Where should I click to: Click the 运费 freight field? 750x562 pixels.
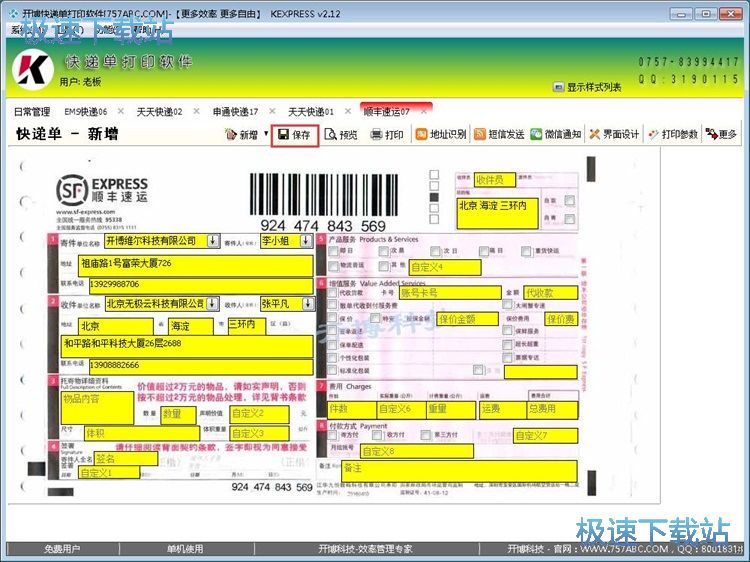(x=502, y=410)
